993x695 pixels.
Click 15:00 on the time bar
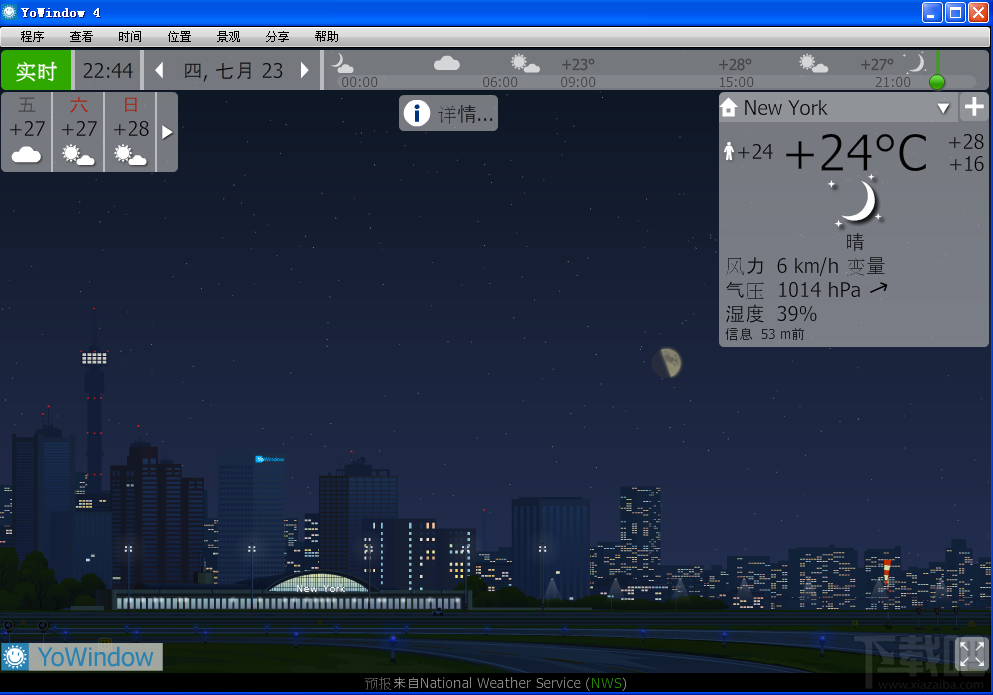[736, 82]
